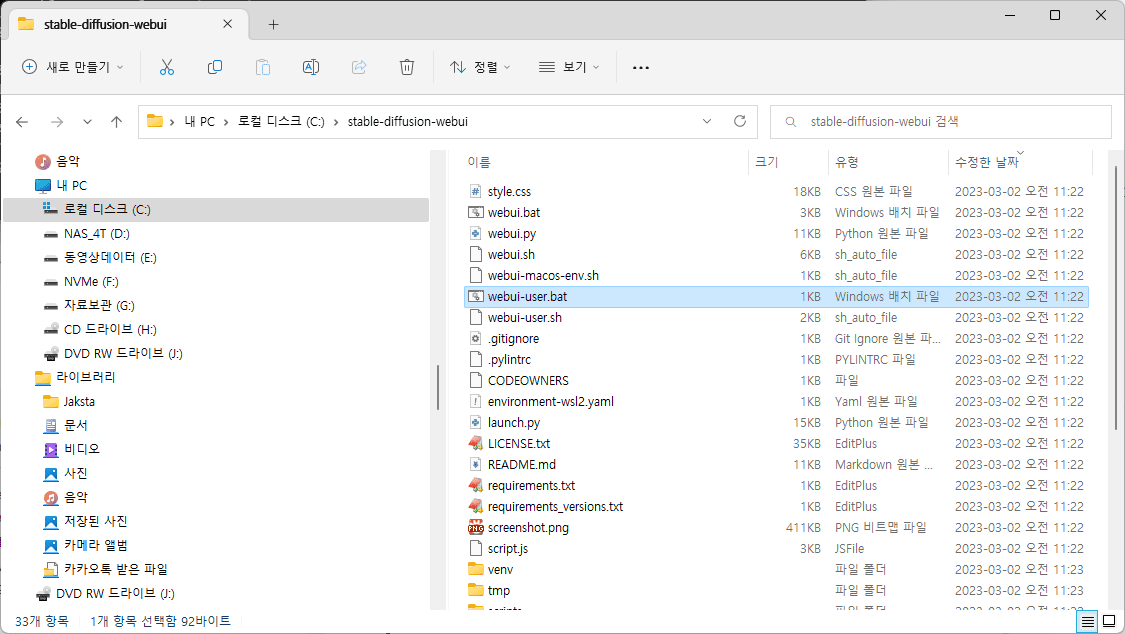
Task: Click 내 PC in the address breadcrumb
Action: click(x=199, y=122)
